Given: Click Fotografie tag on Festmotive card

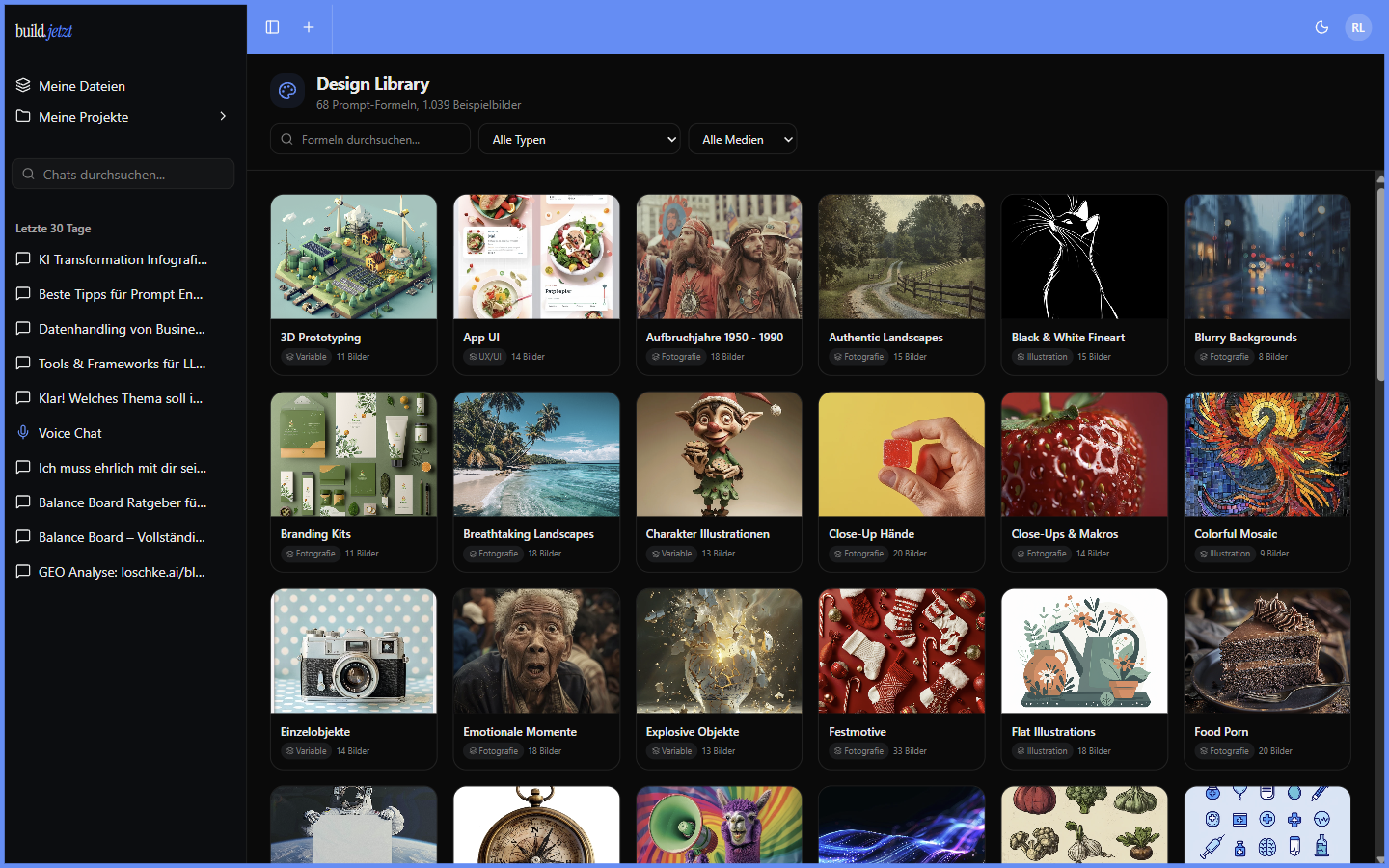Looking at the screenshot, I should [x=858, y=751].
